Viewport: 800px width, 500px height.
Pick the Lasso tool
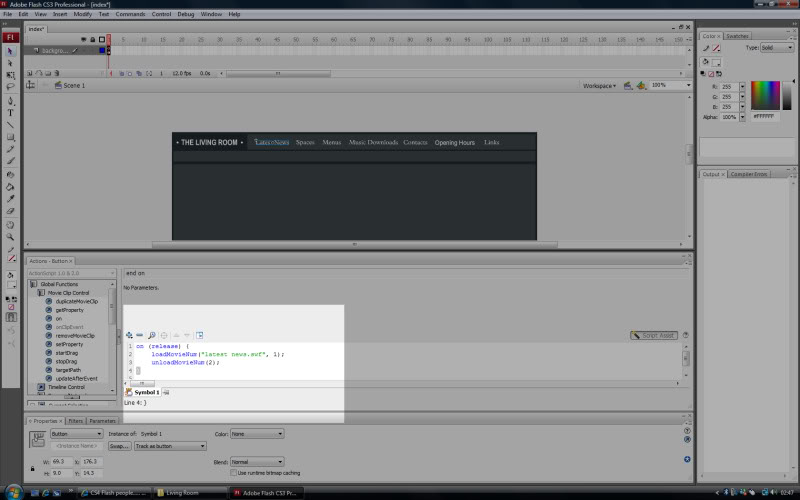point(10,87)
